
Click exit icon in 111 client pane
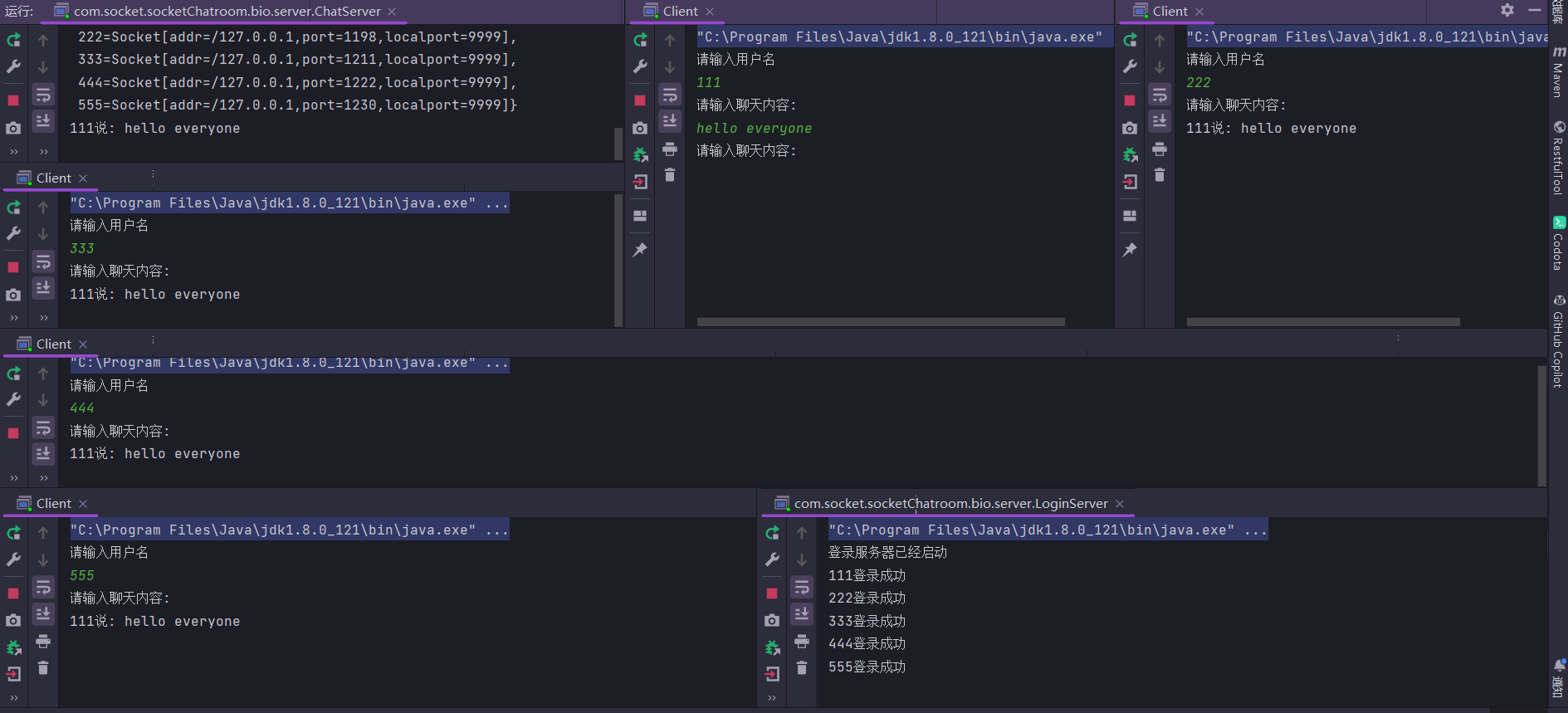point(640,182)
